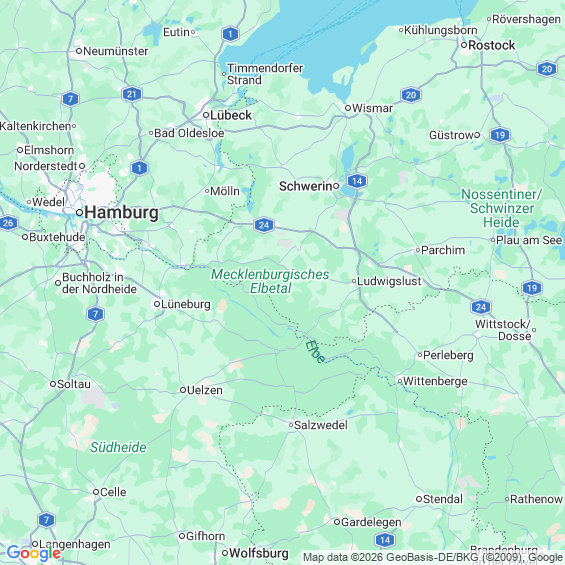
Task: Click the A20 highway shield near Wismar
Action: (x=411, y=95)
